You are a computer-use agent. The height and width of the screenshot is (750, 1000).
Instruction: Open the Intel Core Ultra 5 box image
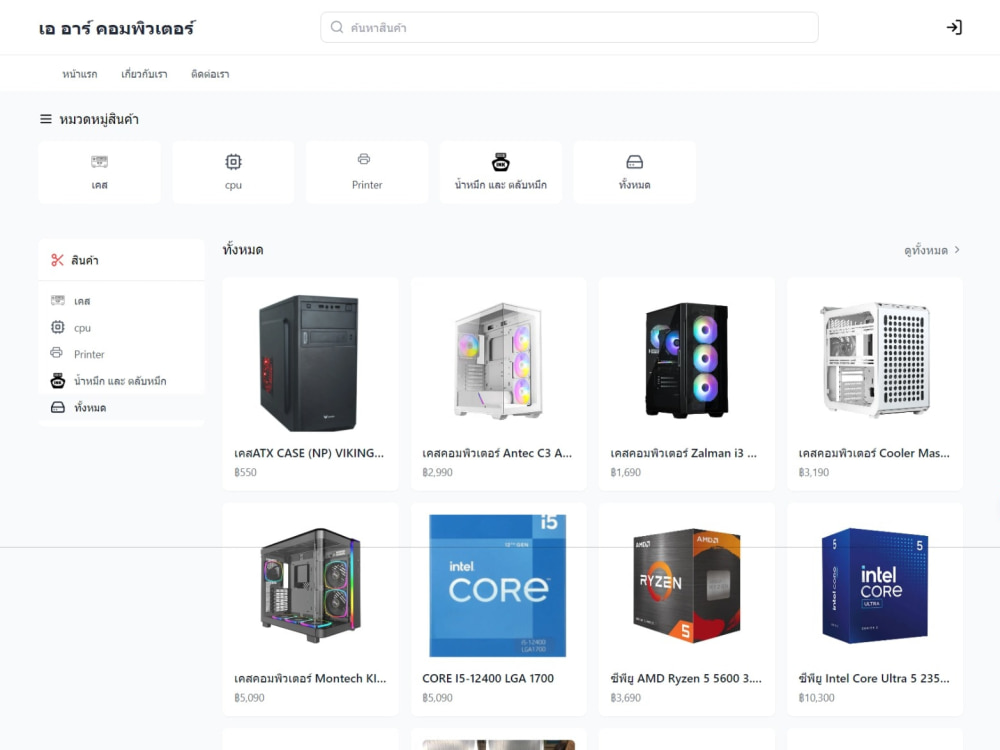(x=874, y=585)
